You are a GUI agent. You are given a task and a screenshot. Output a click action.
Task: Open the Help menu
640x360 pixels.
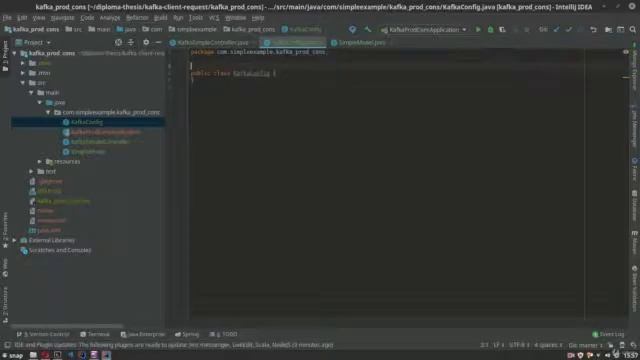(258, 18)
